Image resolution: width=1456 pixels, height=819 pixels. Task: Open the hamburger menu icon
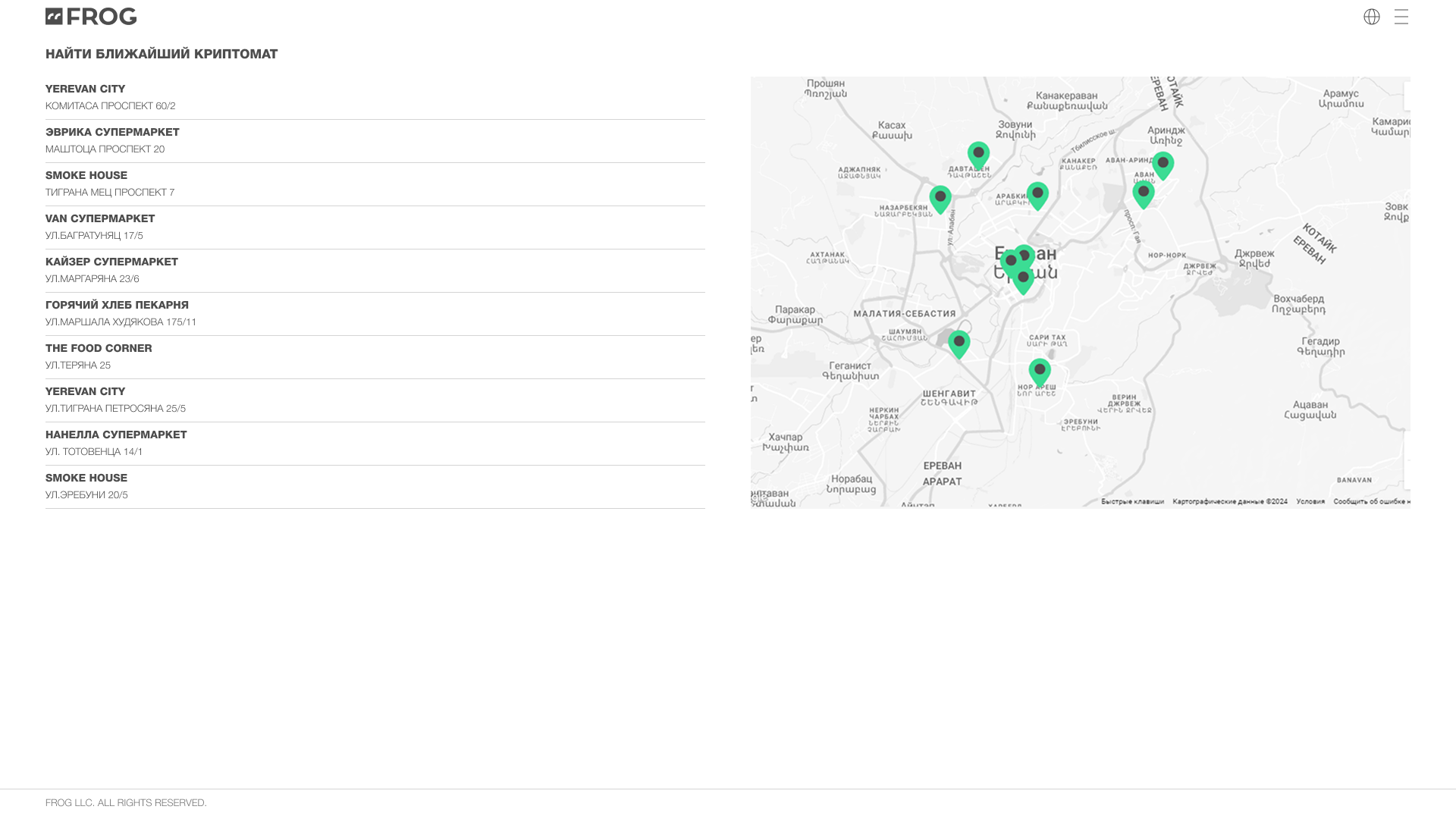[x=1401, y=17]
